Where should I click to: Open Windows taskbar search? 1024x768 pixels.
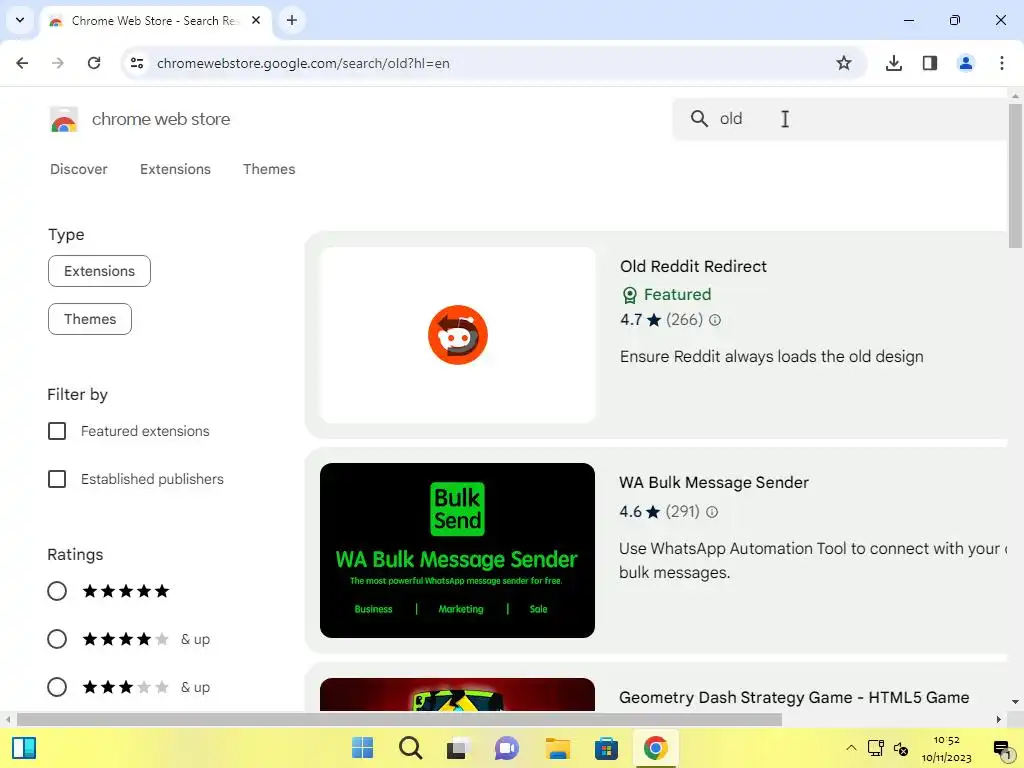point(411,748)
